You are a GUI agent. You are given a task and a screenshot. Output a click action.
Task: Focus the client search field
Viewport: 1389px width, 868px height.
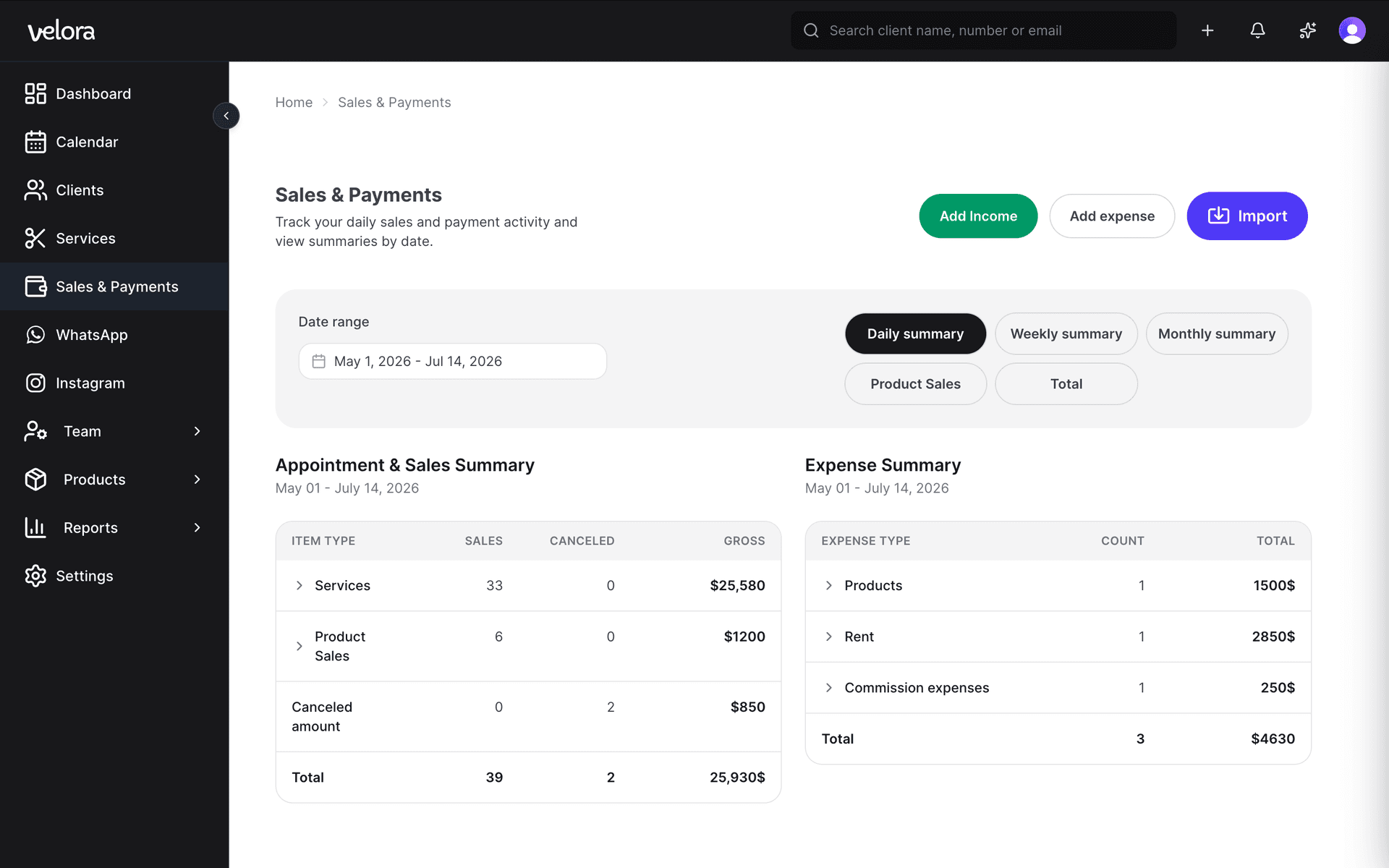pyautogui.click(x=983, y=30)
